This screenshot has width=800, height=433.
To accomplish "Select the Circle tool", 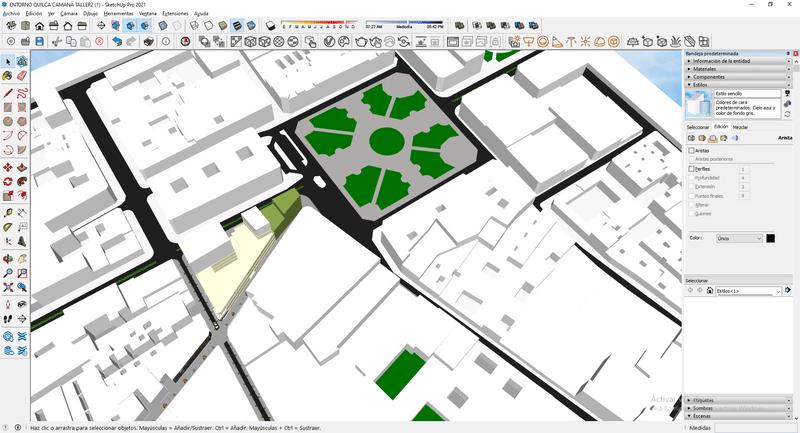I will coord(8,121).
